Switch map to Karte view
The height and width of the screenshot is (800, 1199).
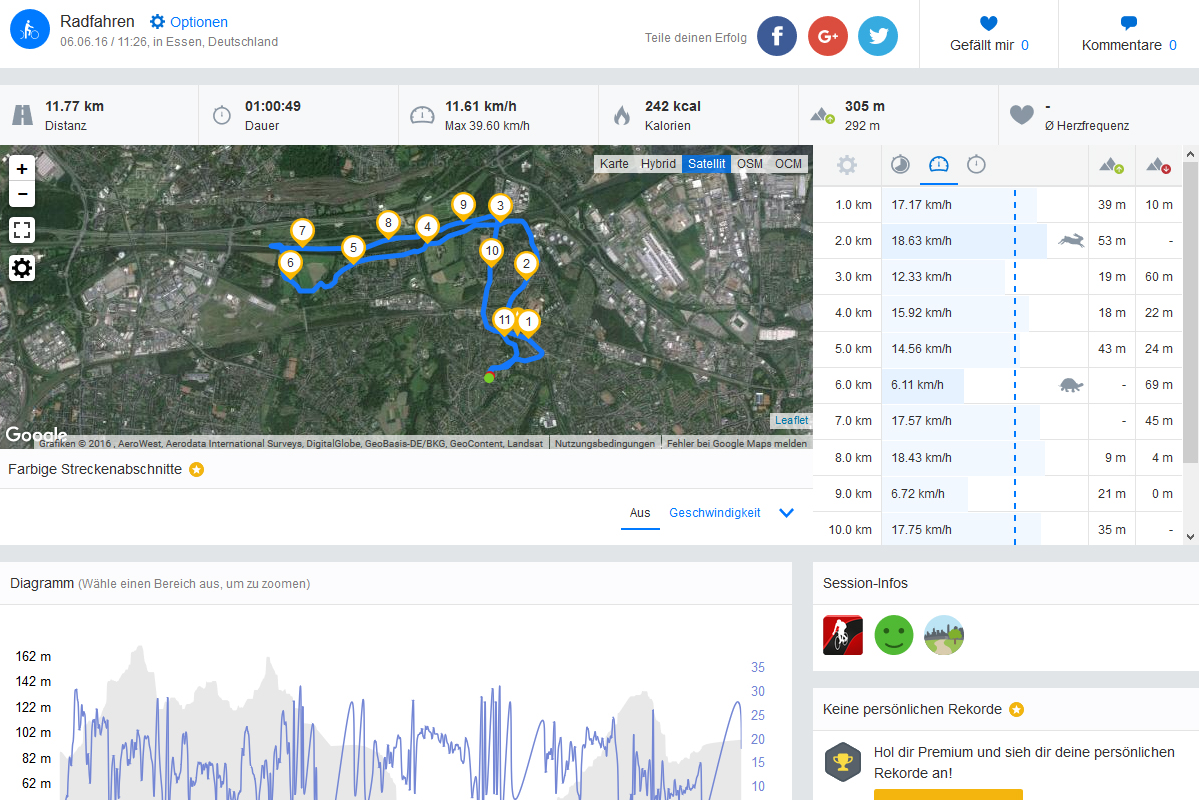(x=614, y=164)
